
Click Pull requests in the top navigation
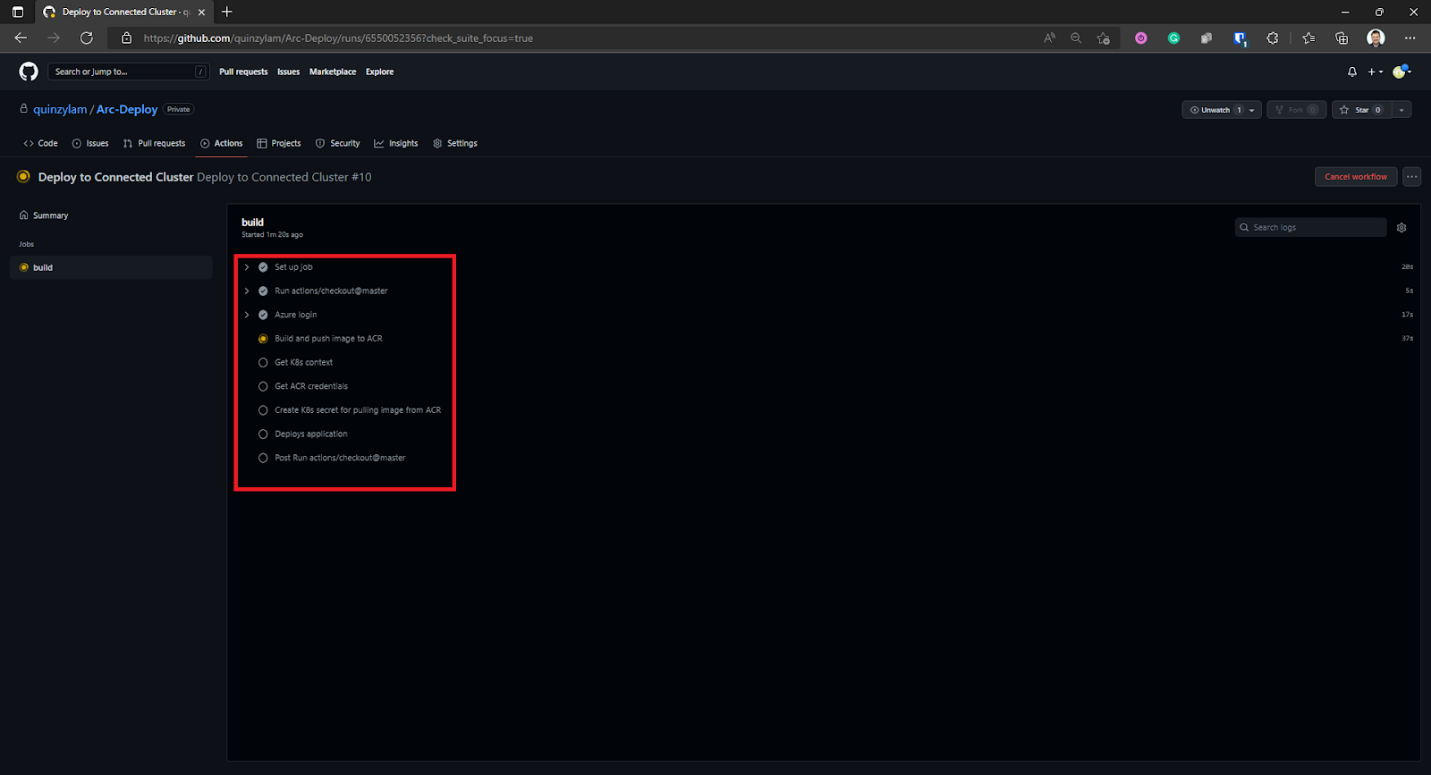tap(244, 72)
